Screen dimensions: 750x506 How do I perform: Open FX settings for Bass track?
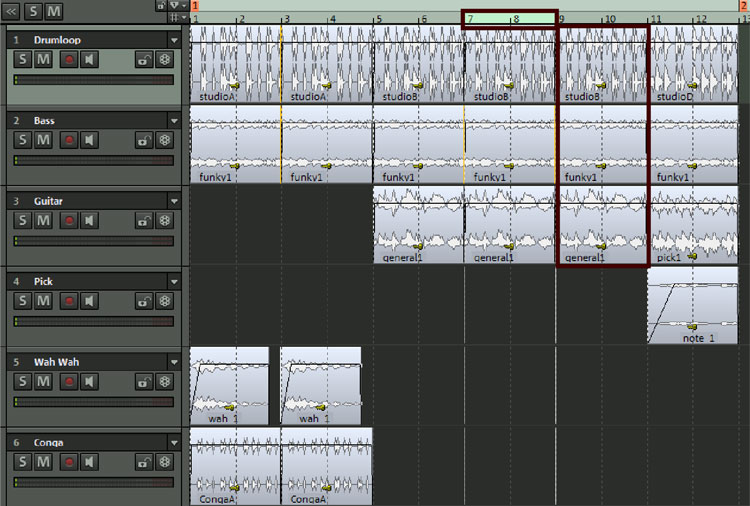[x=165, y=140]
